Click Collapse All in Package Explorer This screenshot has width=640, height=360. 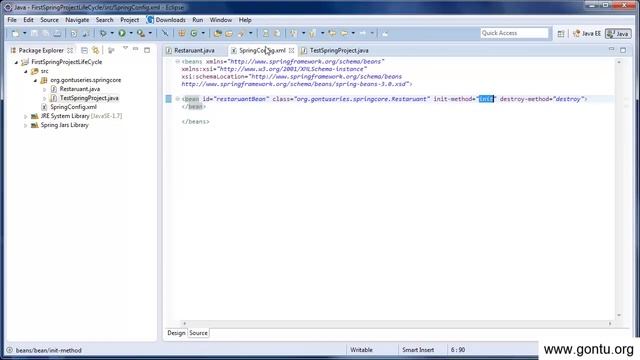[84, 50]
